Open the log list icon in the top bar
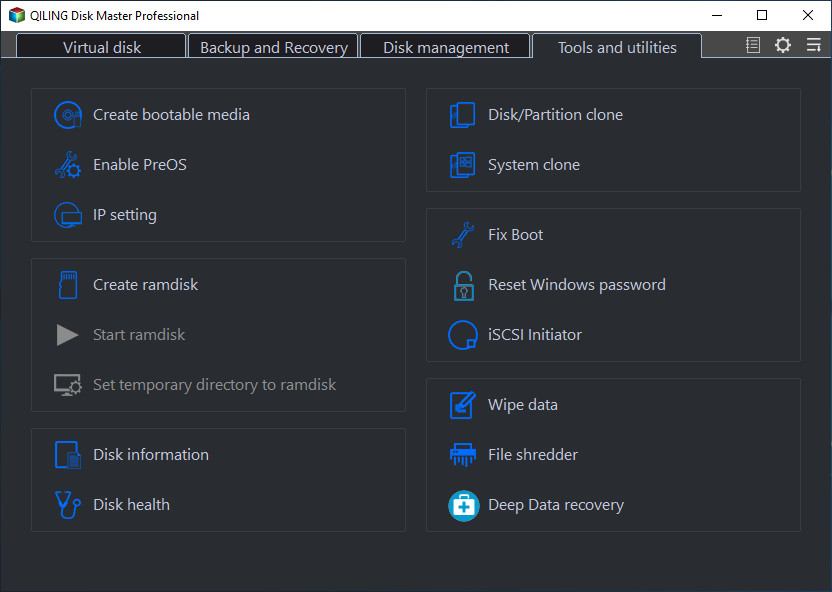The image size is (832, 592). pyautogui.click(x=753, y=45)
